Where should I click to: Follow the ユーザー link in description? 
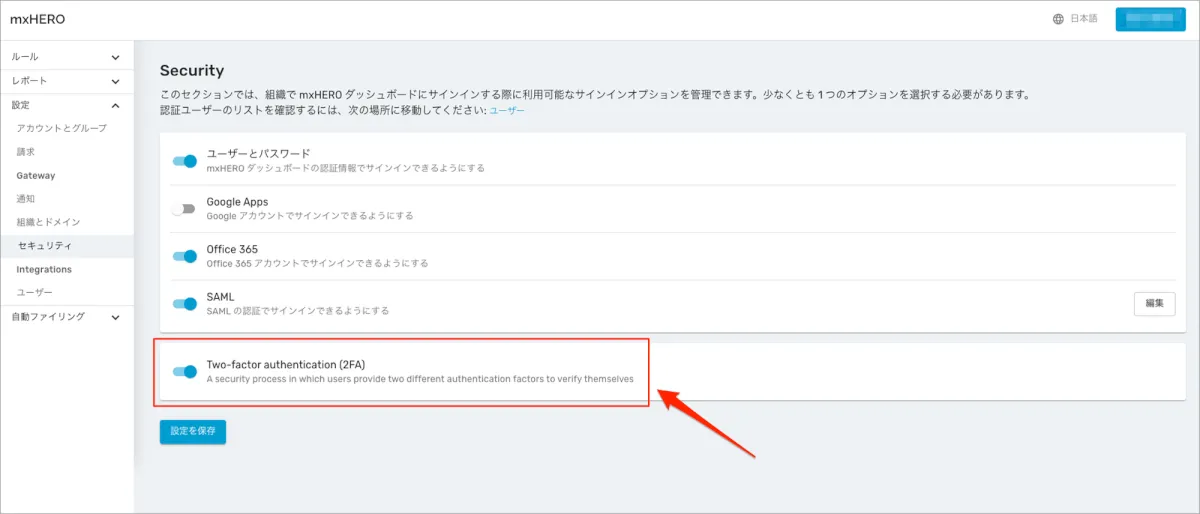506,111
